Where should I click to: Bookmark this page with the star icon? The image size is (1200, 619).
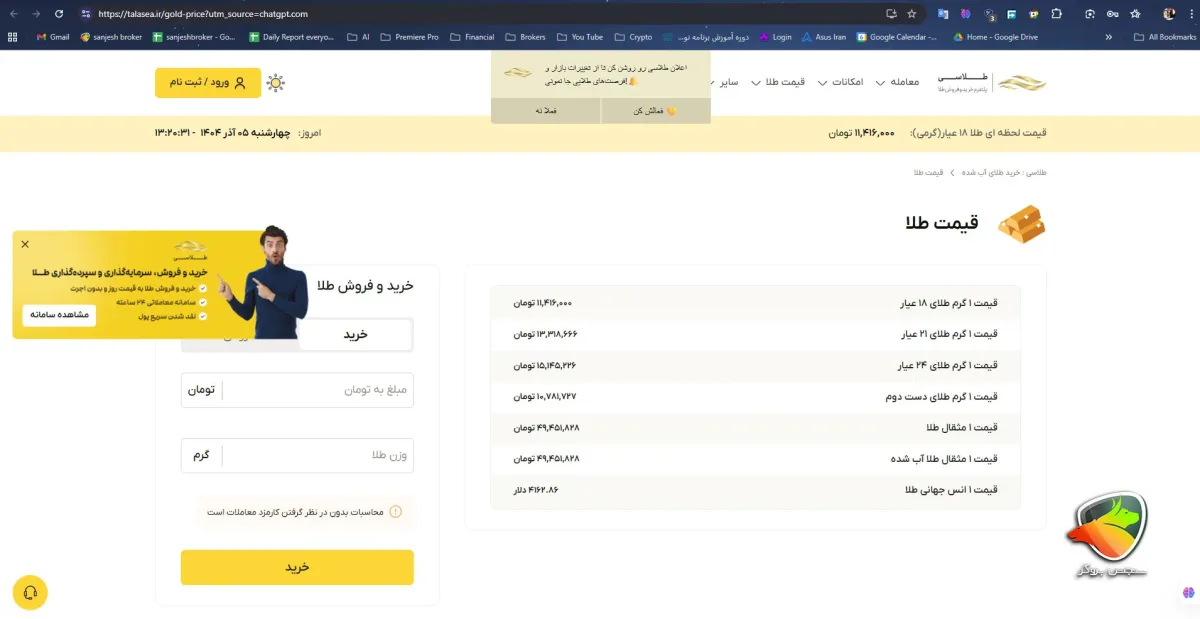[911, 14]
